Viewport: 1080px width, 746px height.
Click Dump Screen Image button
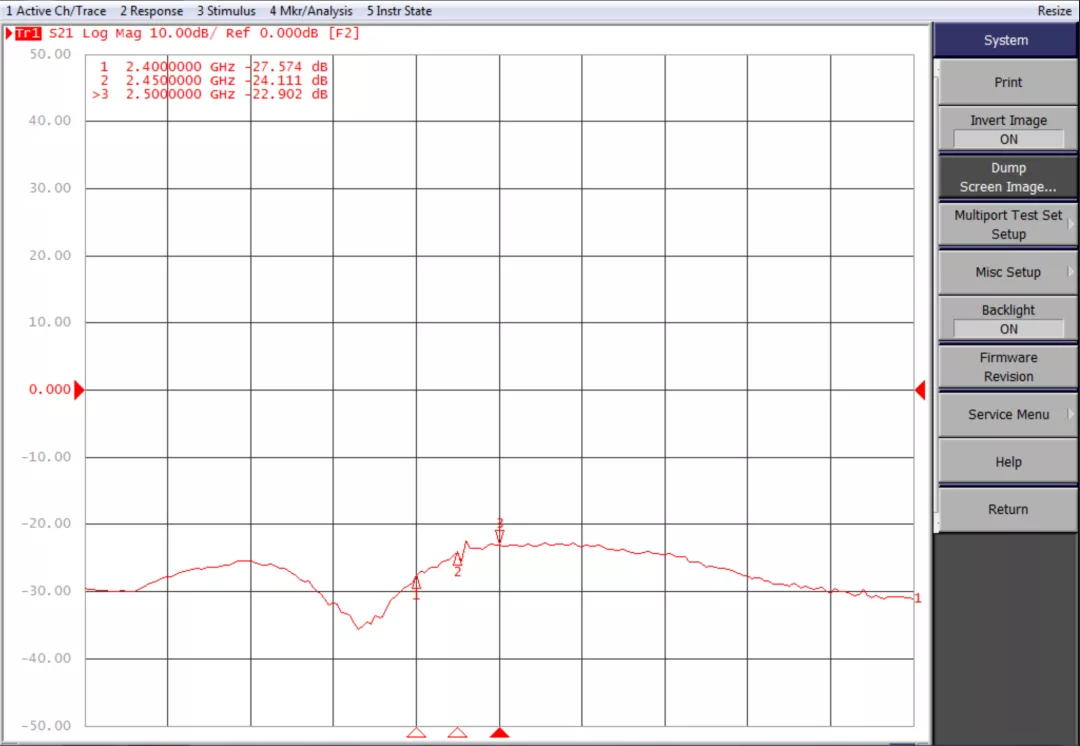[1008, 178]
